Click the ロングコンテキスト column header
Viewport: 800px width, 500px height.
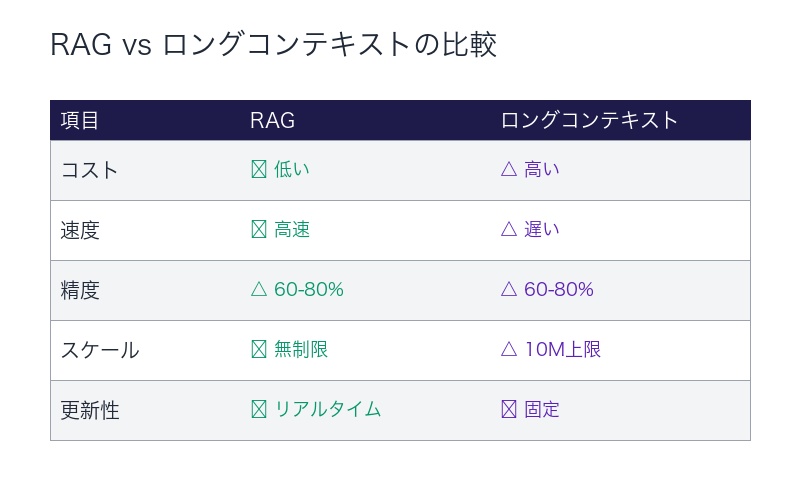tap(589, 121)
